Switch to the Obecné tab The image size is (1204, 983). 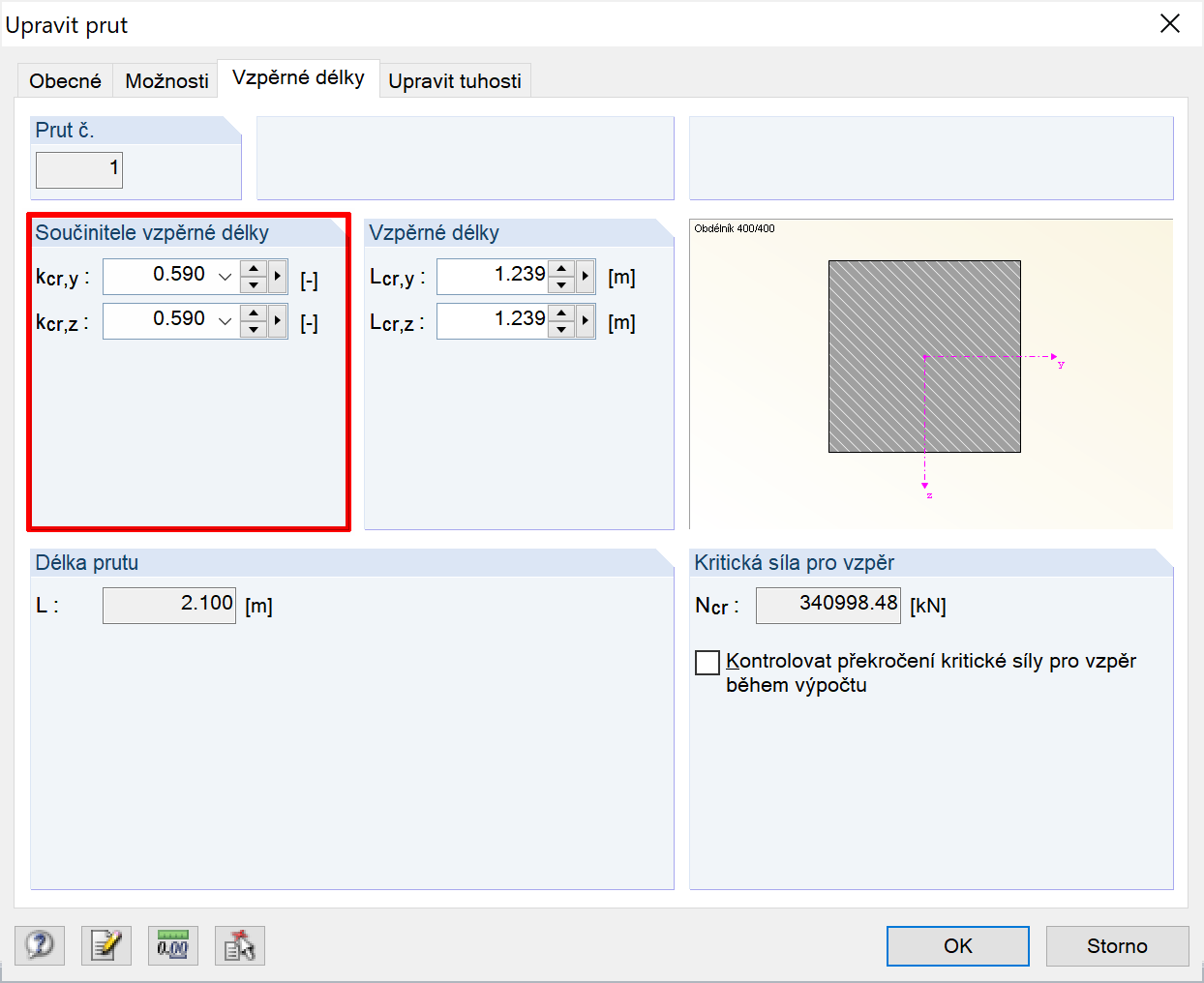(65, 81)
